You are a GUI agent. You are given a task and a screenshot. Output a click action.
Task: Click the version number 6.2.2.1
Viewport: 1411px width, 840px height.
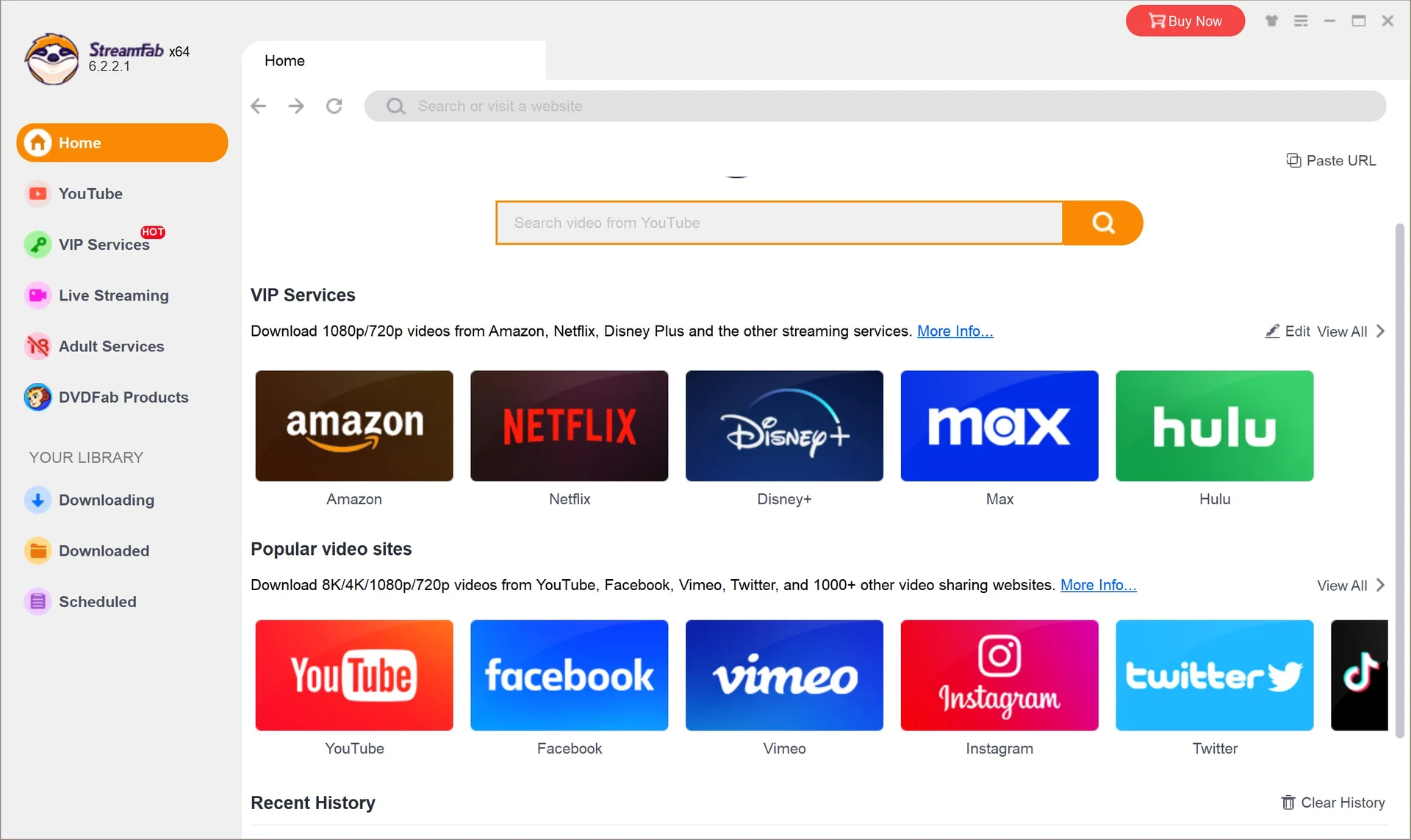pos(109,66)
